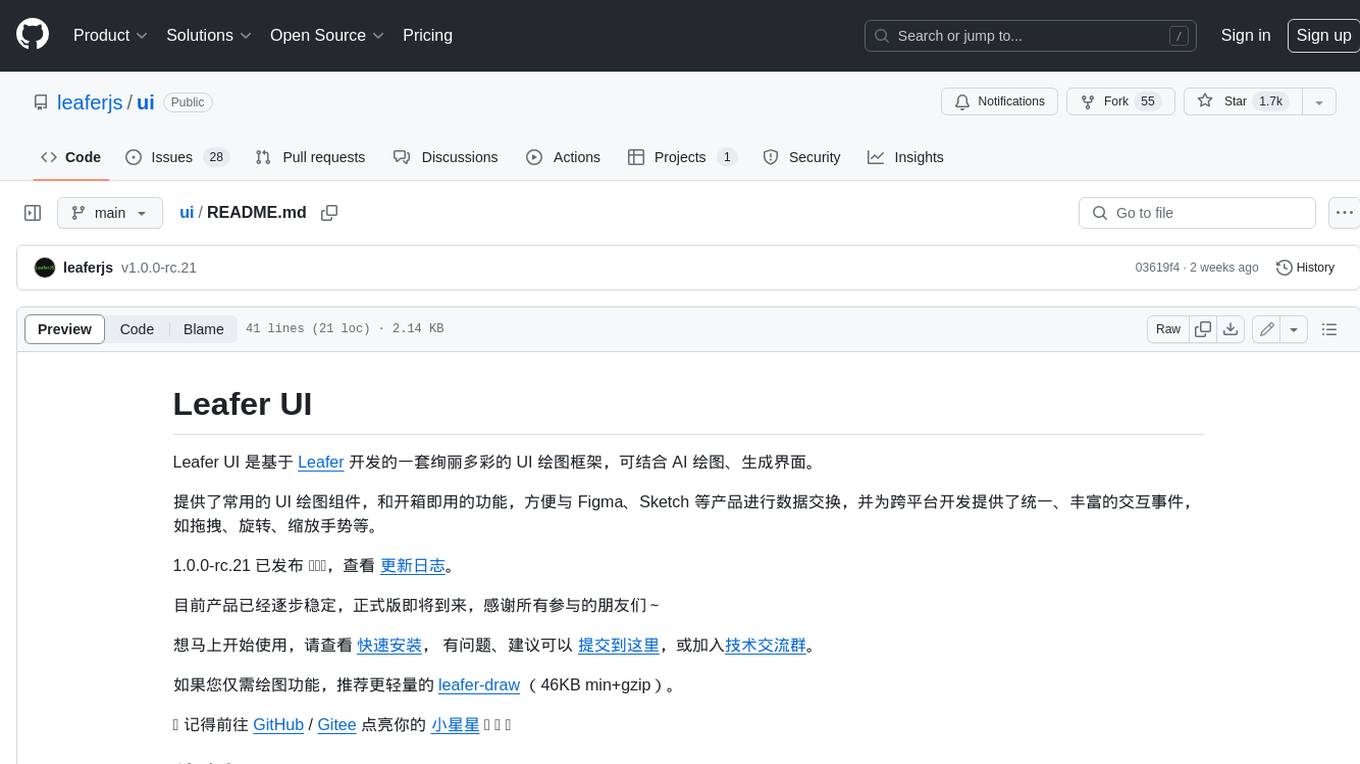Expand the star lists dropdown arrow
Screen dimensions: 1360x764
click(x=1319, y=102)
